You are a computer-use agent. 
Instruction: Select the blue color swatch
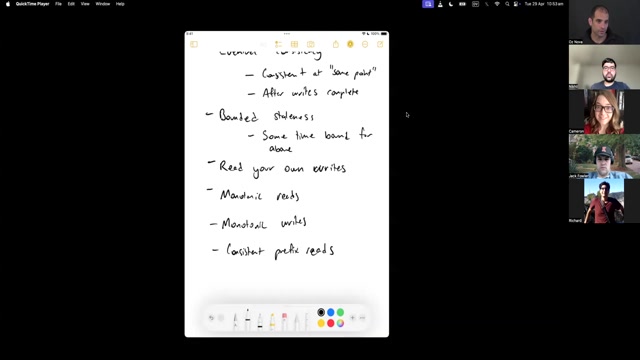pos(331,312)
